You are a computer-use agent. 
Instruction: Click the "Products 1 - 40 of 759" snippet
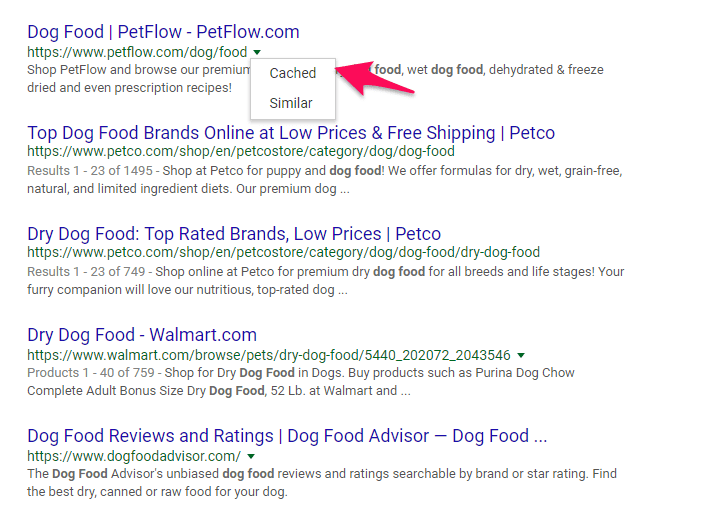click(301, 382)
